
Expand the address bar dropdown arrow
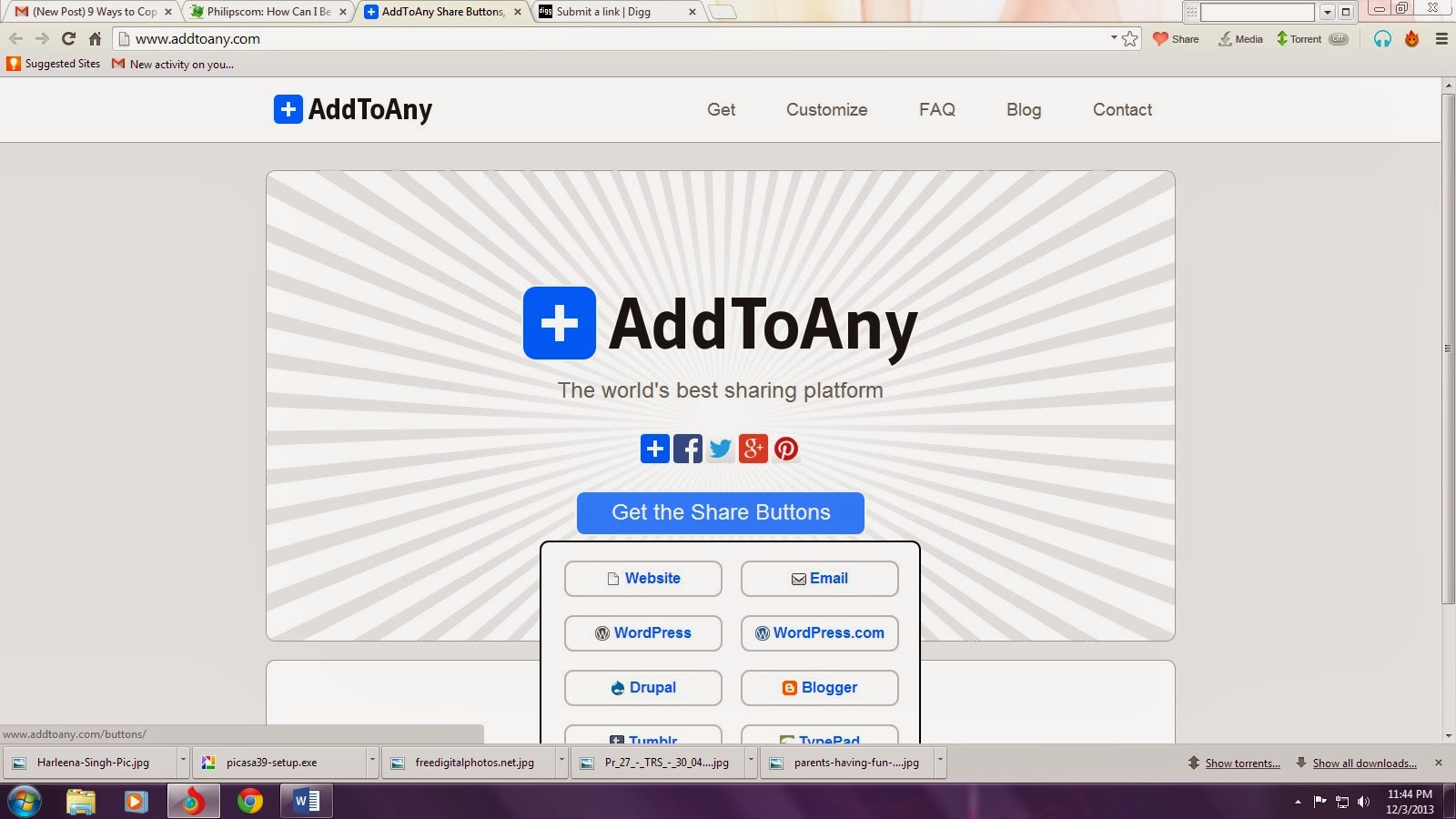click(x=1113, y=38)
